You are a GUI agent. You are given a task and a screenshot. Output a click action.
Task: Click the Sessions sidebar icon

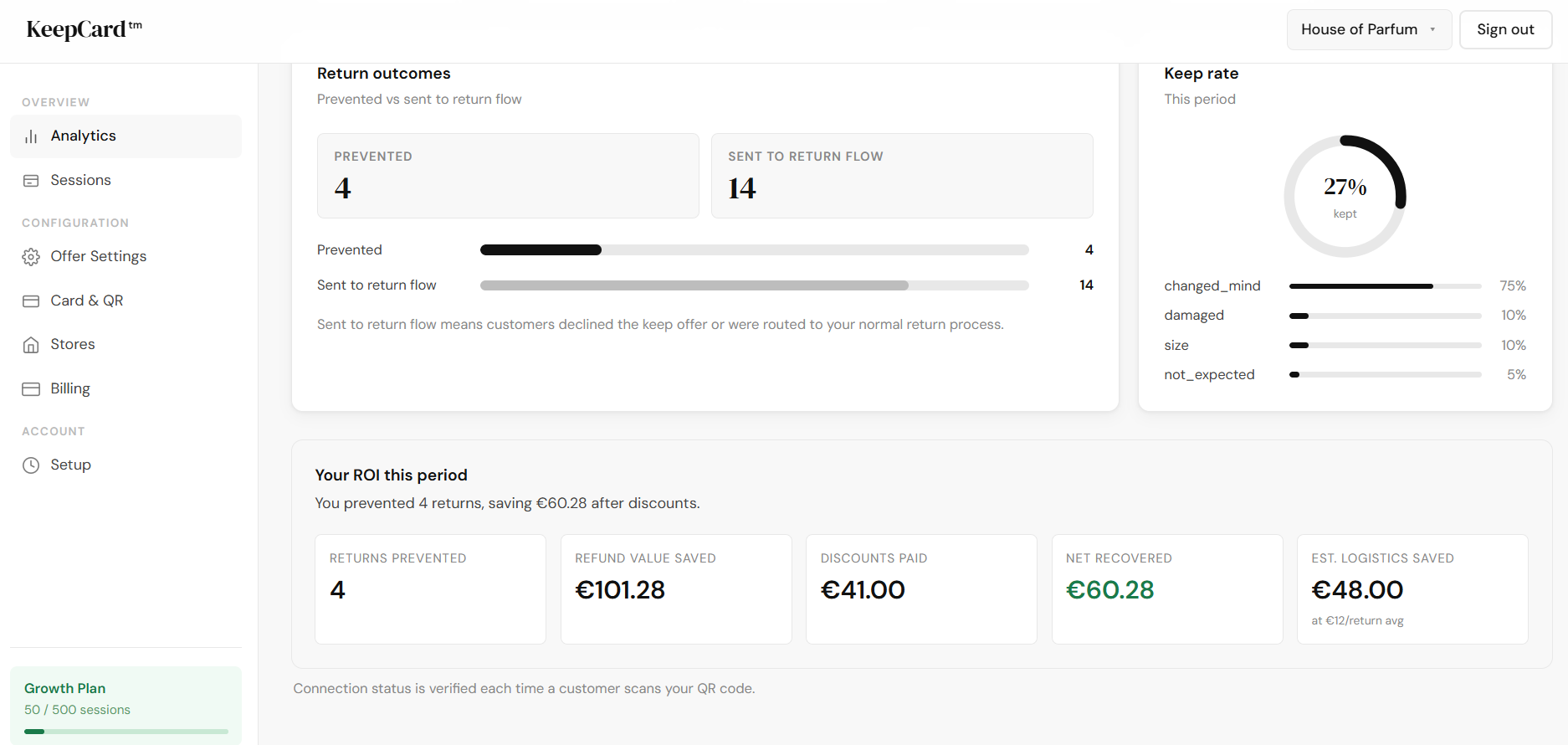point(31,181)
